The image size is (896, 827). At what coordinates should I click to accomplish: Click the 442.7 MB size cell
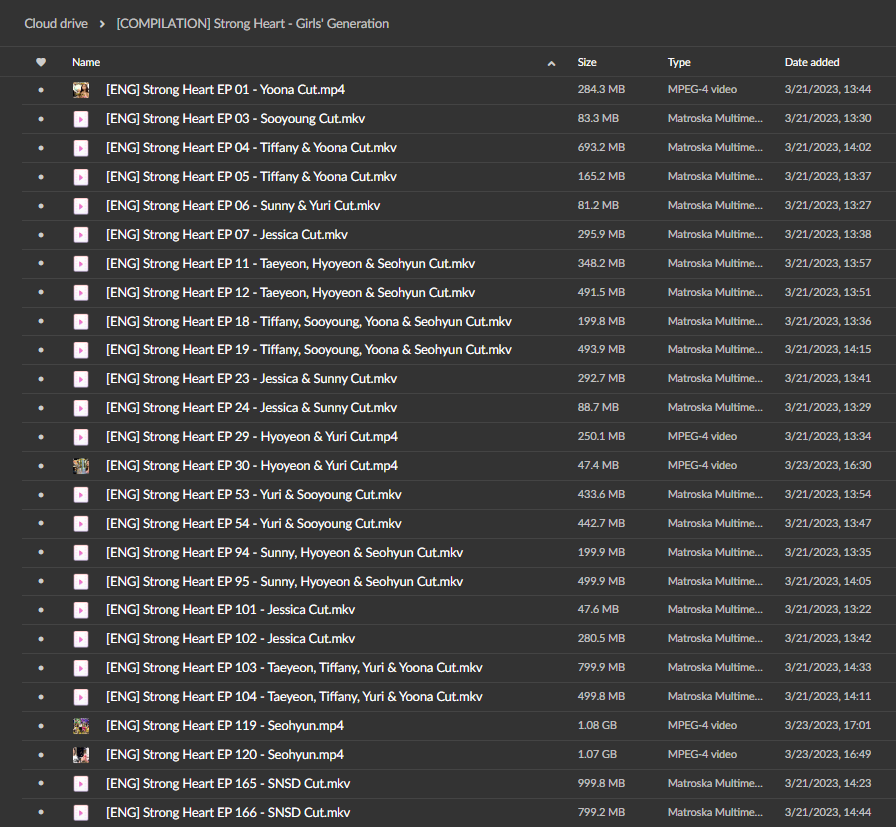click(601, 523)
